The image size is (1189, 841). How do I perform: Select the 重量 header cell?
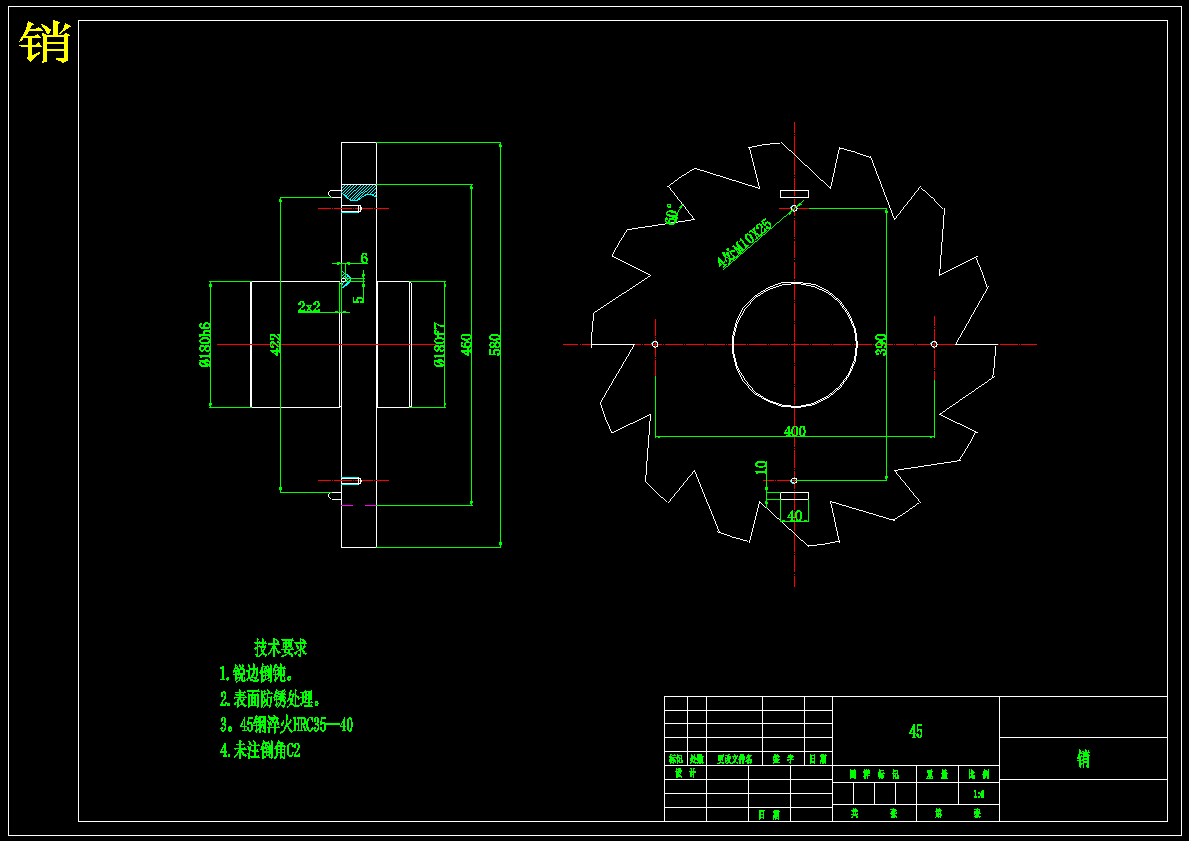[937, 774]
